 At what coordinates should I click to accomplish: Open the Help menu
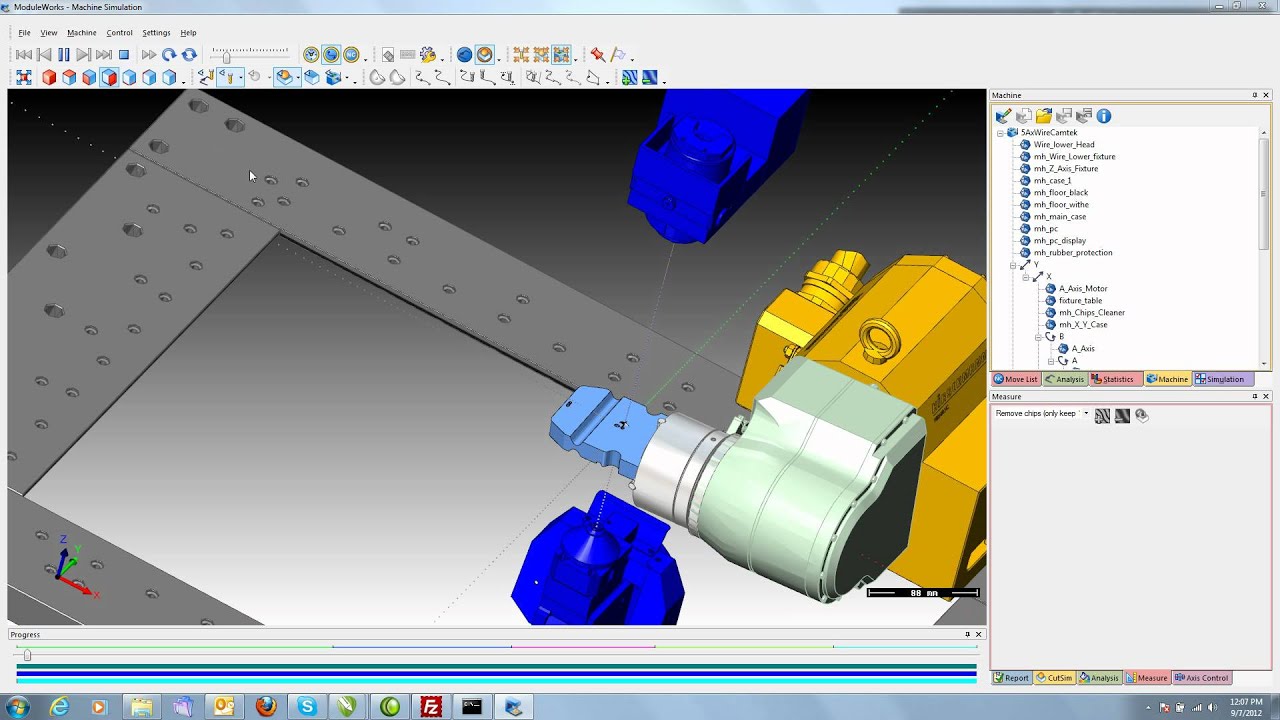(x=188, y=33)
